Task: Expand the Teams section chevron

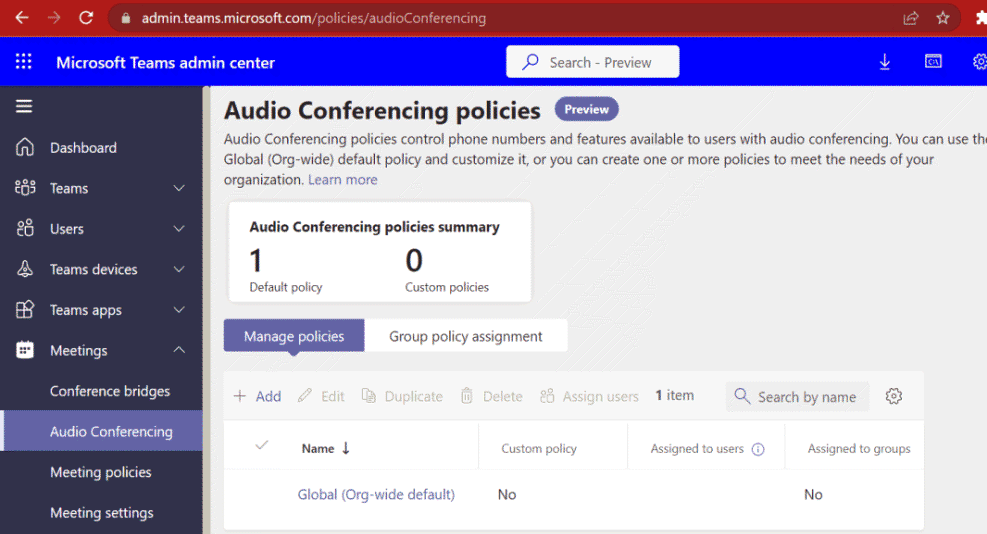Action: point(179,188)
